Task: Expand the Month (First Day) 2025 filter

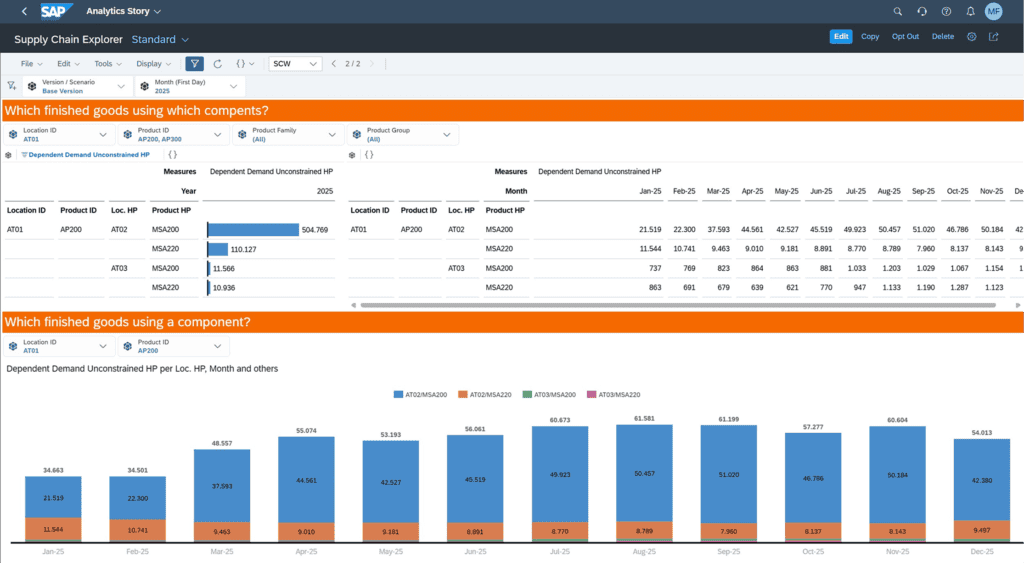Action: point(233,86)
